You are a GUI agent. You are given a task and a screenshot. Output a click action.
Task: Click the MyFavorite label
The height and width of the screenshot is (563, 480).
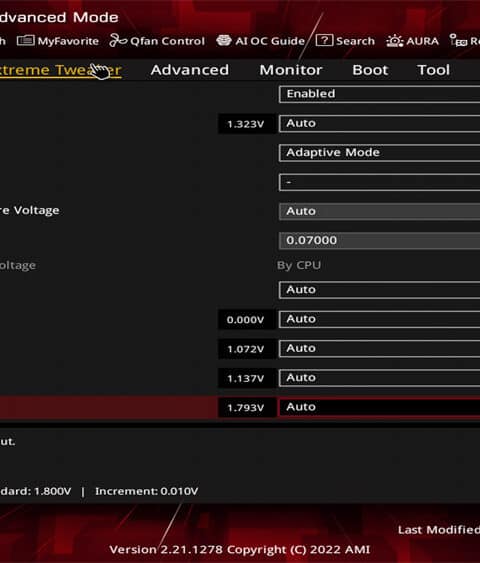68,41
